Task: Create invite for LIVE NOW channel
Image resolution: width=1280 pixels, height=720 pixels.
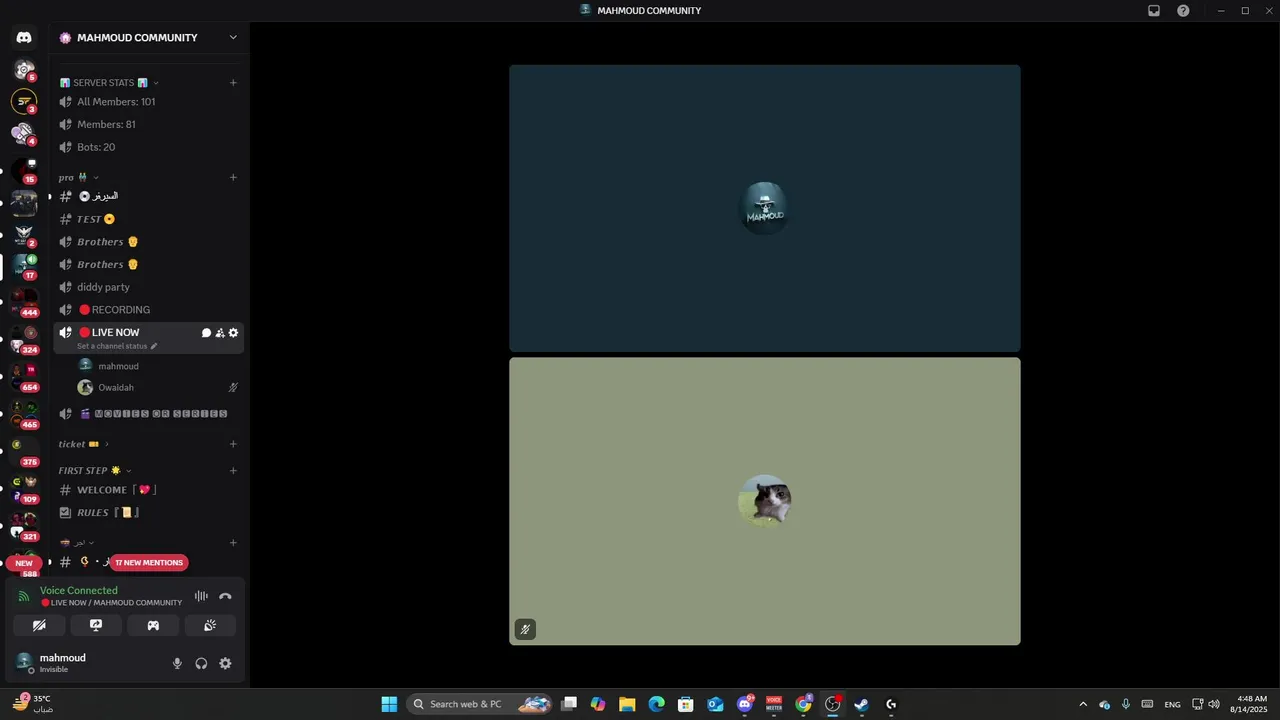Action: tap(220, 333)
